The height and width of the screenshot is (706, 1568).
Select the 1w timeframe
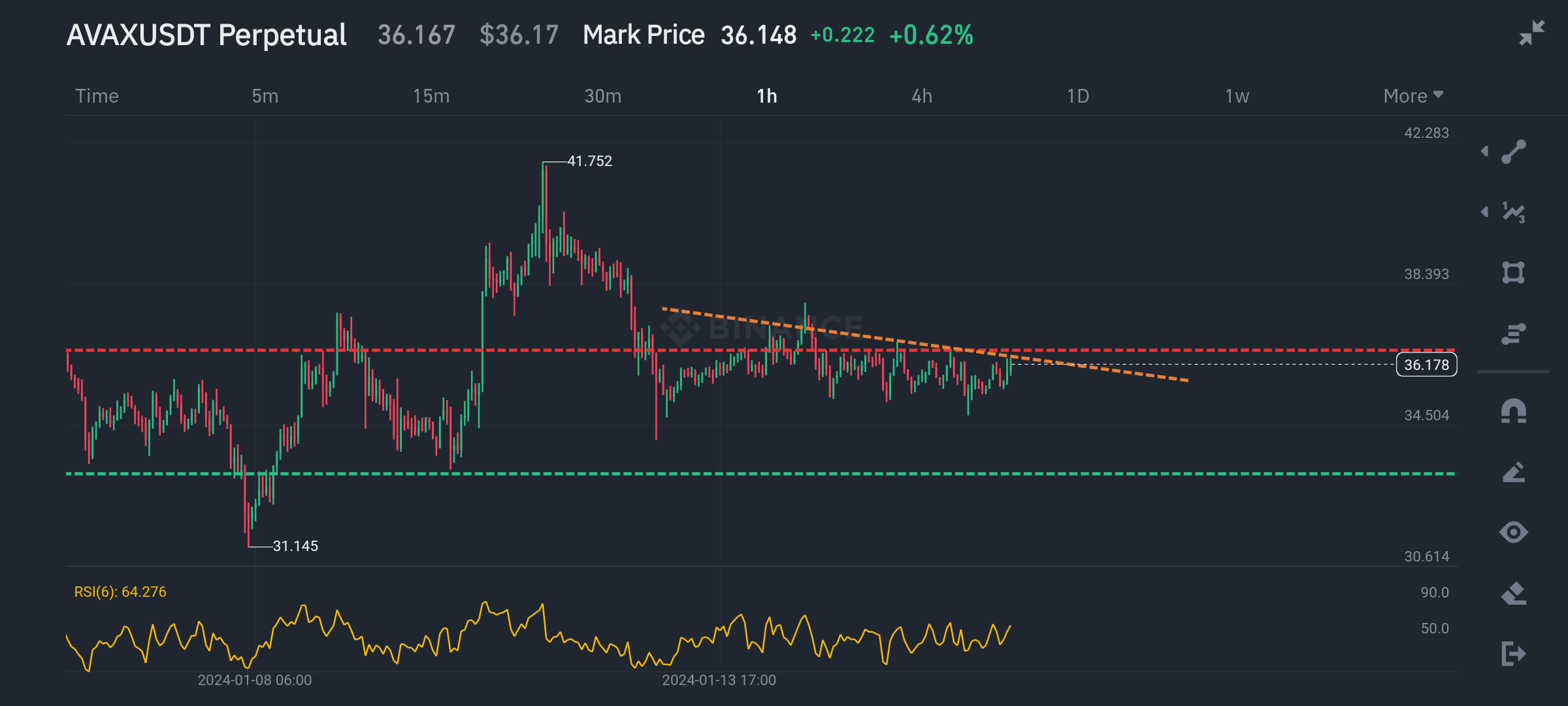pos(1237,95)
